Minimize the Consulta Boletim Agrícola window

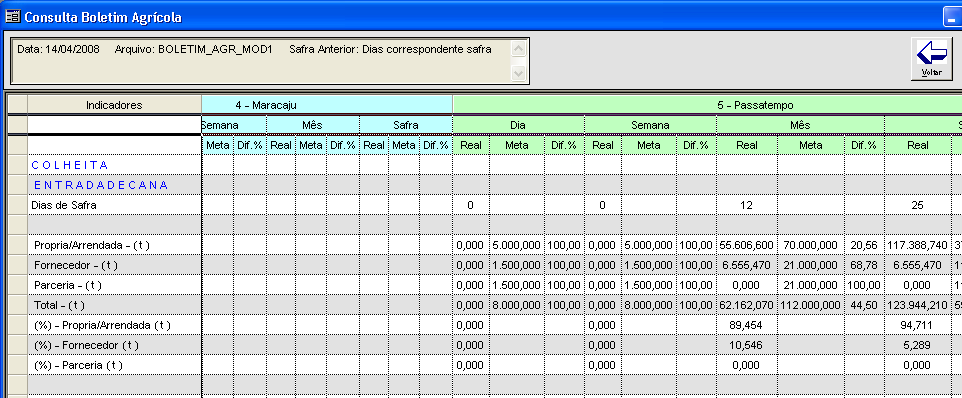(x=952, y=17)
